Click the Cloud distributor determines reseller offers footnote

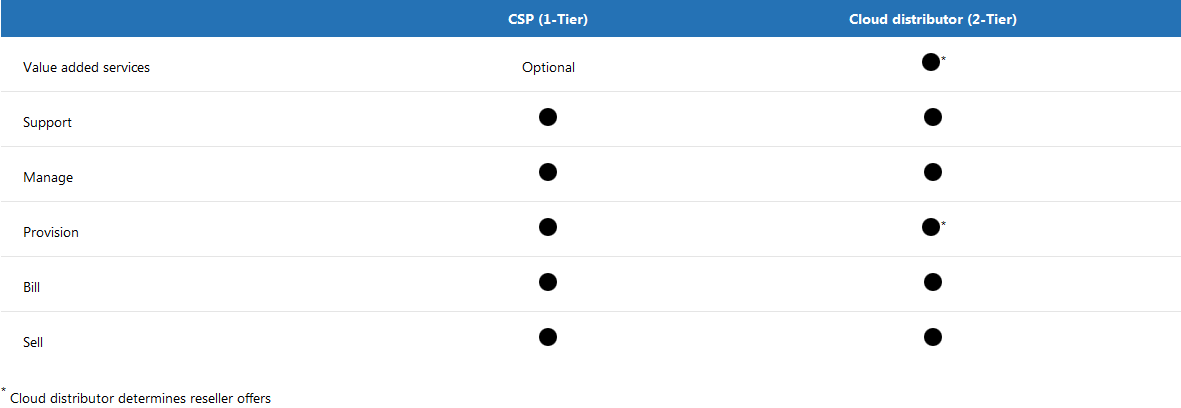point(140,398)
